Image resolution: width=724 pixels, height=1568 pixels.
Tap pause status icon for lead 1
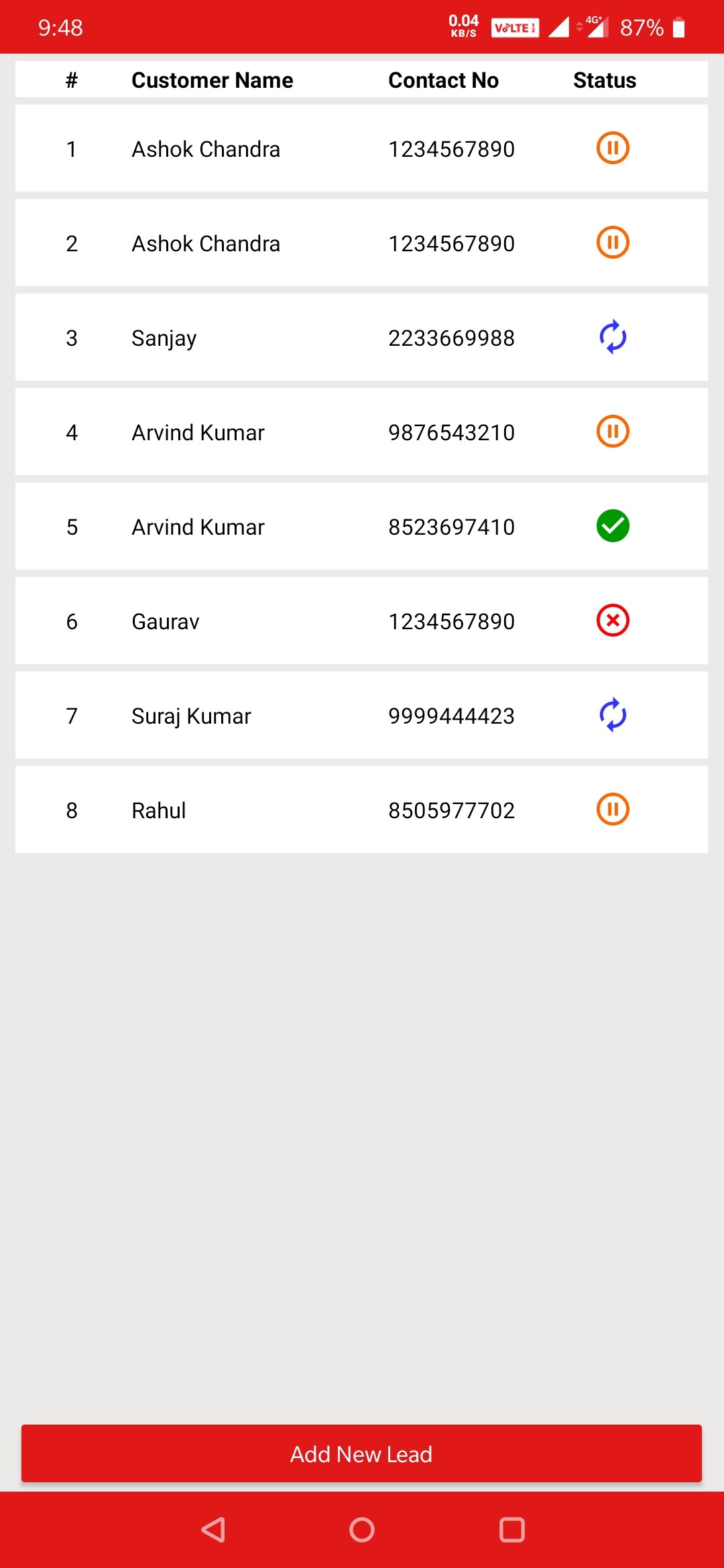coord(613,148)
